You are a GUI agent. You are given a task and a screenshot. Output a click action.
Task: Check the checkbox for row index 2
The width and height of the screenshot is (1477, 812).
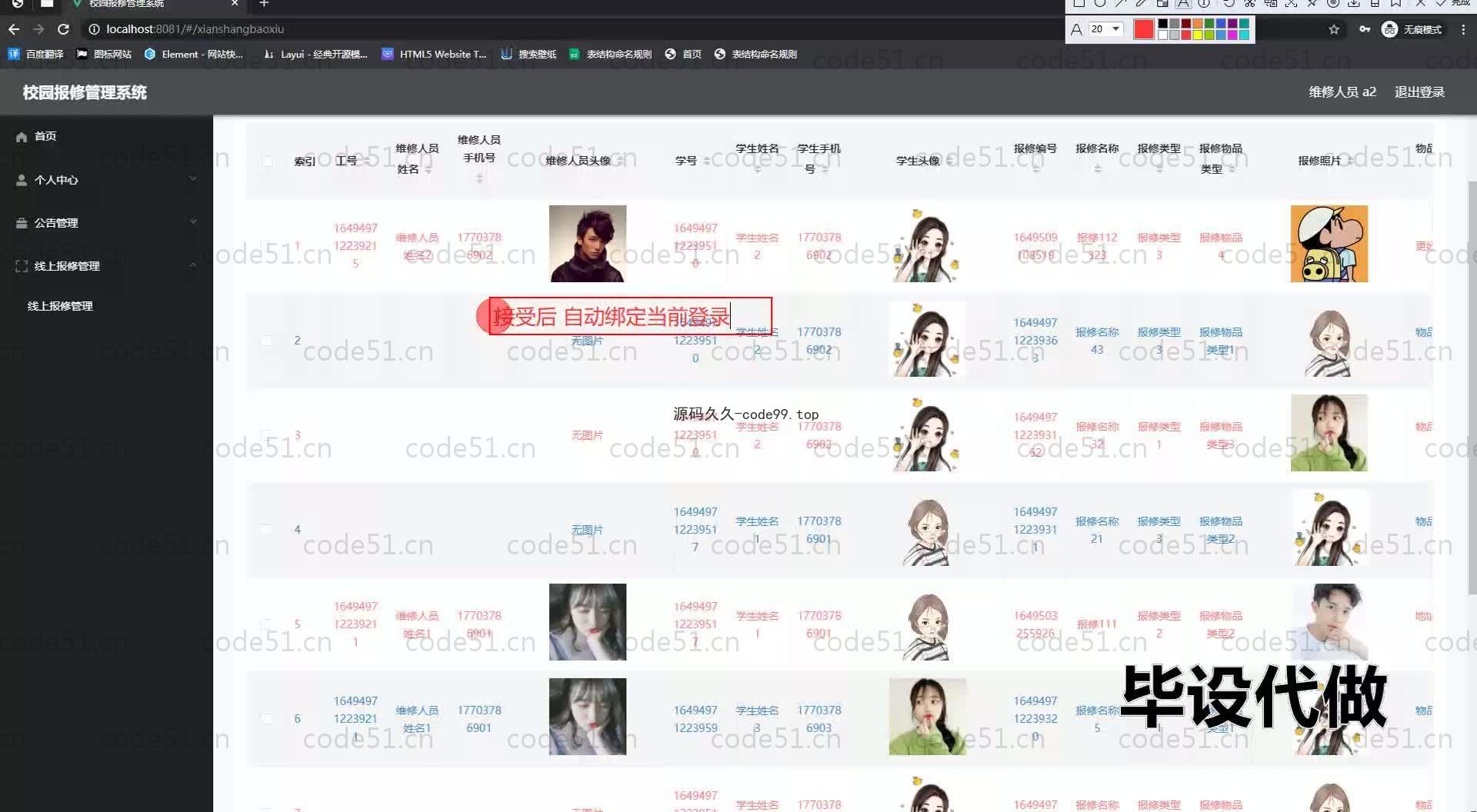(x=266, y=341)
